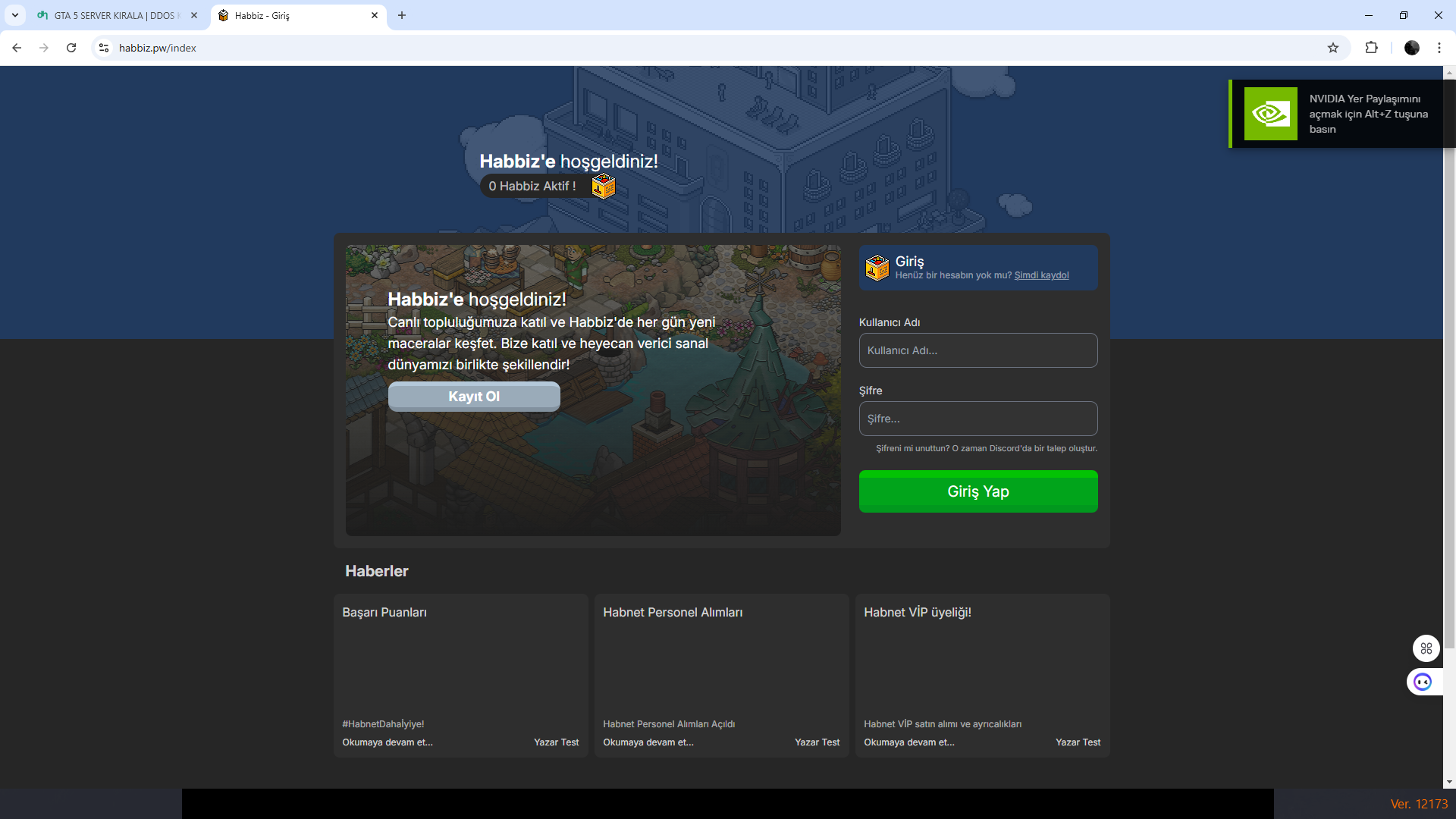This screenshot has height=819, width=1456.
Task: Click the Kayıt Ol button
Action: pyautogui.click(x=474, y=397)
